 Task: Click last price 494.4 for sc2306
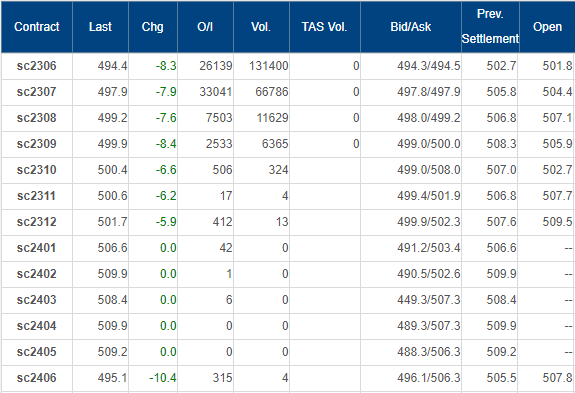[x=113, y=66]
